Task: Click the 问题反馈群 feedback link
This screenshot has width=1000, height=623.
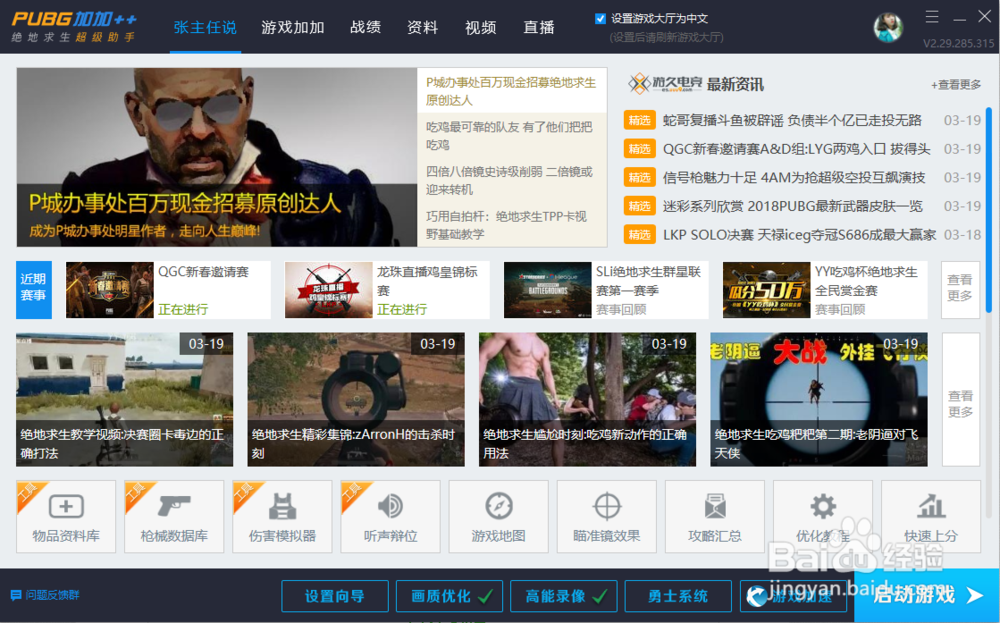Action: (x=52, y=595)
